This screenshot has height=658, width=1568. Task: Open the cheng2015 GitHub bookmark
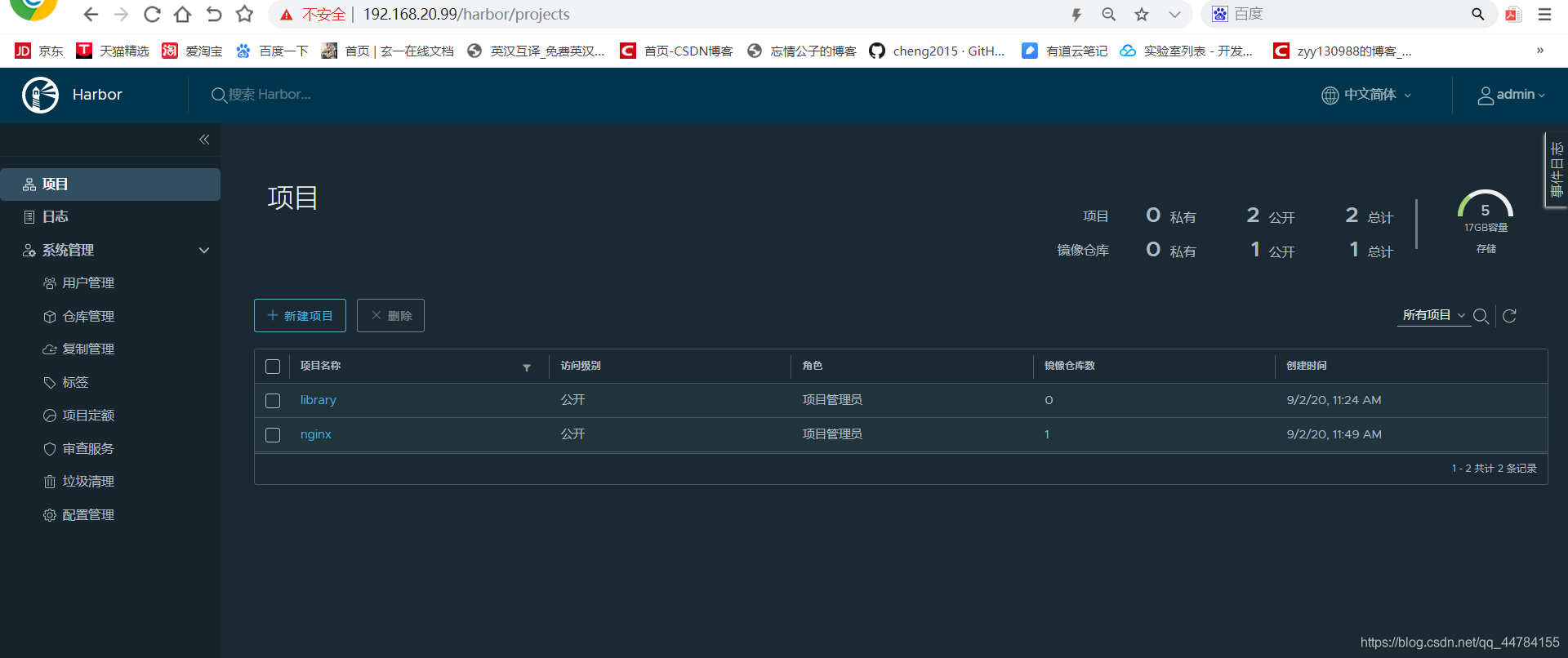click(x=937, y=51)
